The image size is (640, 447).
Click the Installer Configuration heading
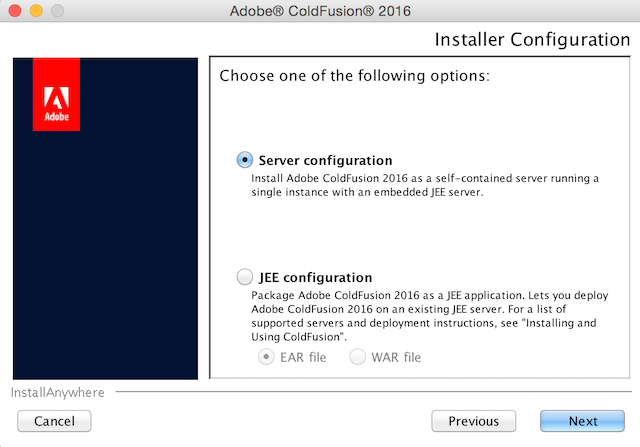click(x=533, y=40)
